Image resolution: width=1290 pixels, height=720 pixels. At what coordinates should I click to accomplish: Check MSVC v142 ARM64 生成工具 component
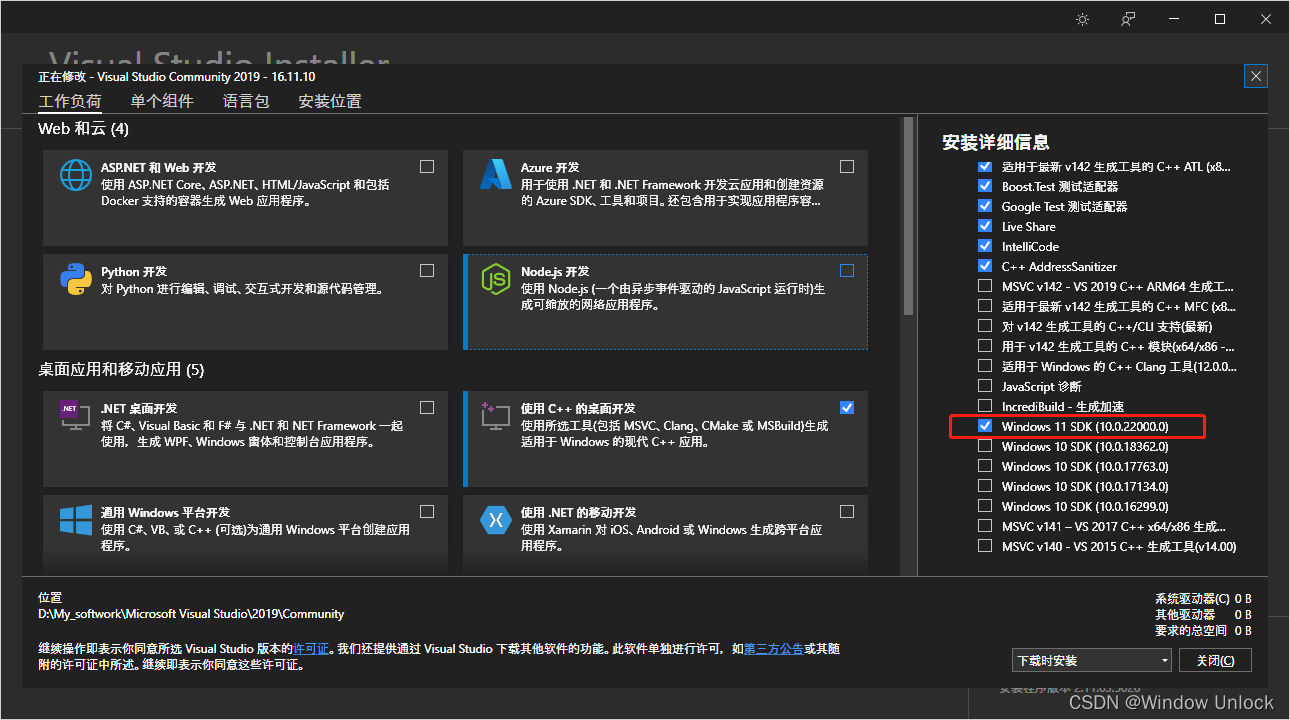(x=985, y=286)
